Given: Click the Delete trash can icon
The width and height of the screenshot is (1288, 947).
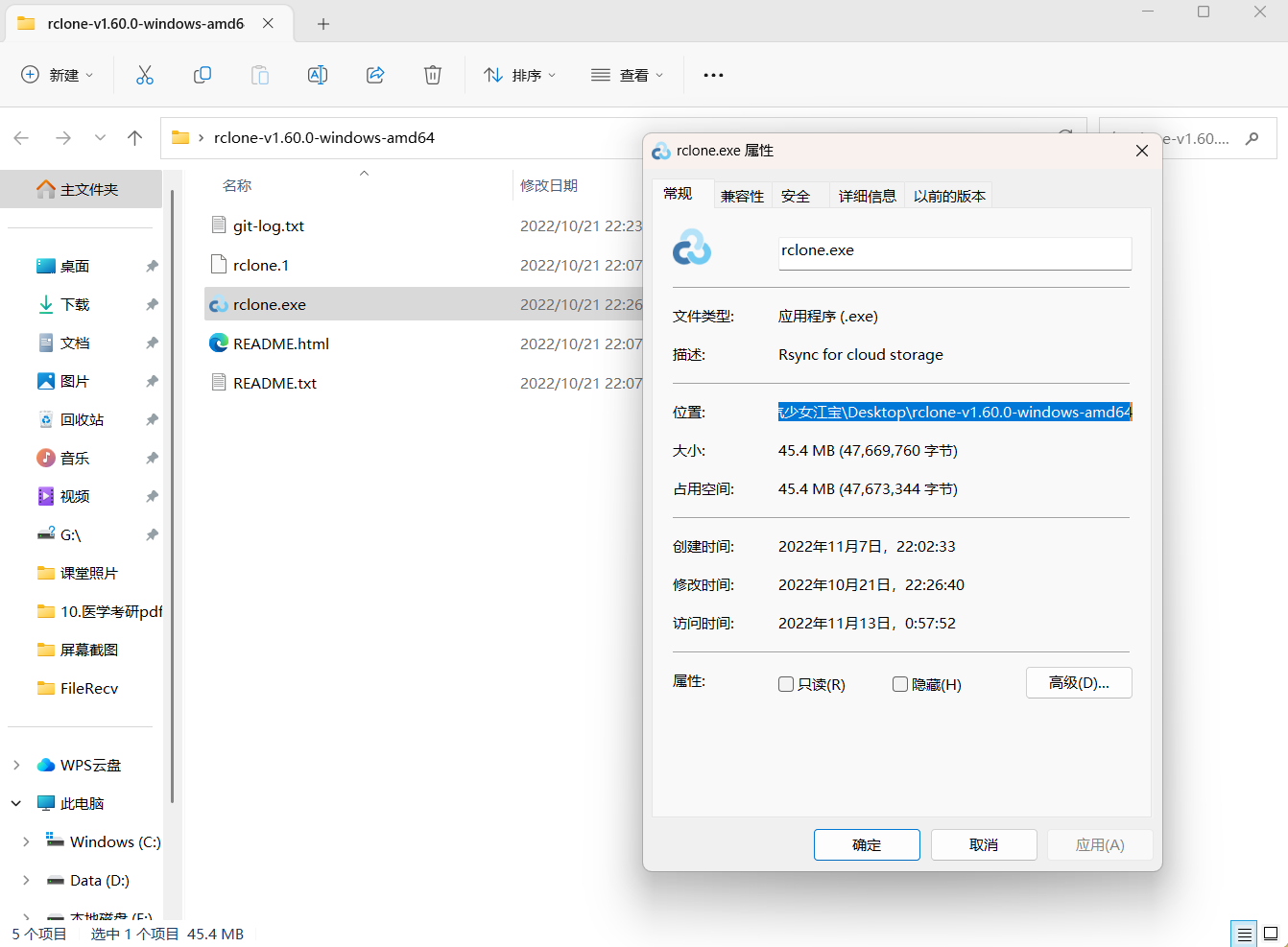Looking at the screenshot, I should pos(433,75).
